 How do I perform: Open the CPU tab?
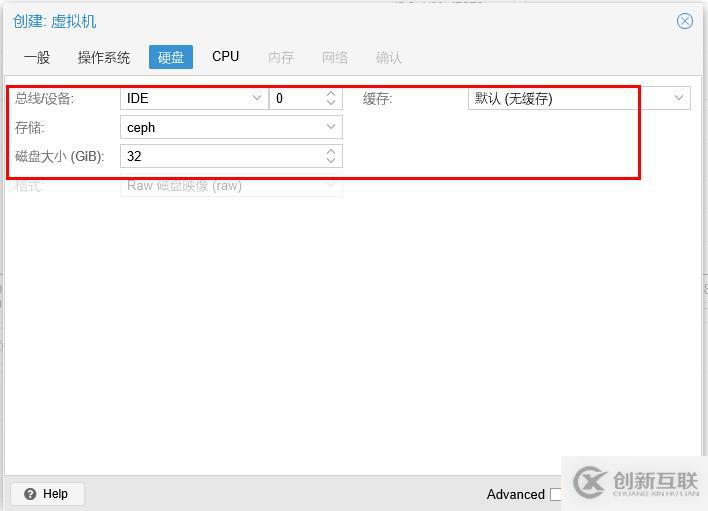225,56
